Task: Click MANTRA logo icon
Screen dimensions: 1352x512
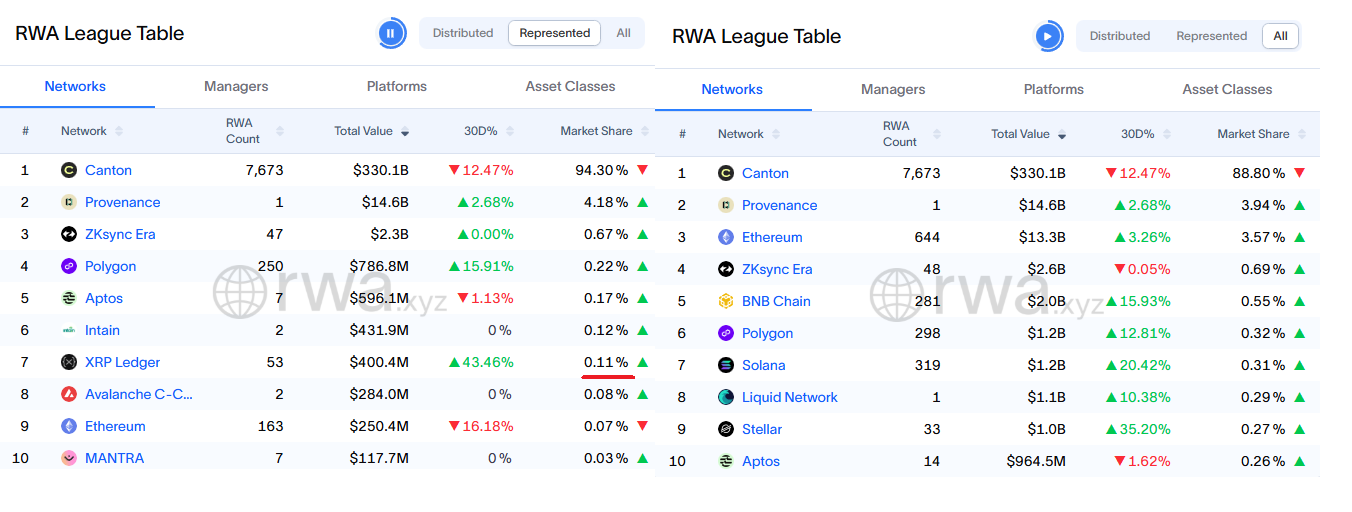Action: click(x=69, y=458)
